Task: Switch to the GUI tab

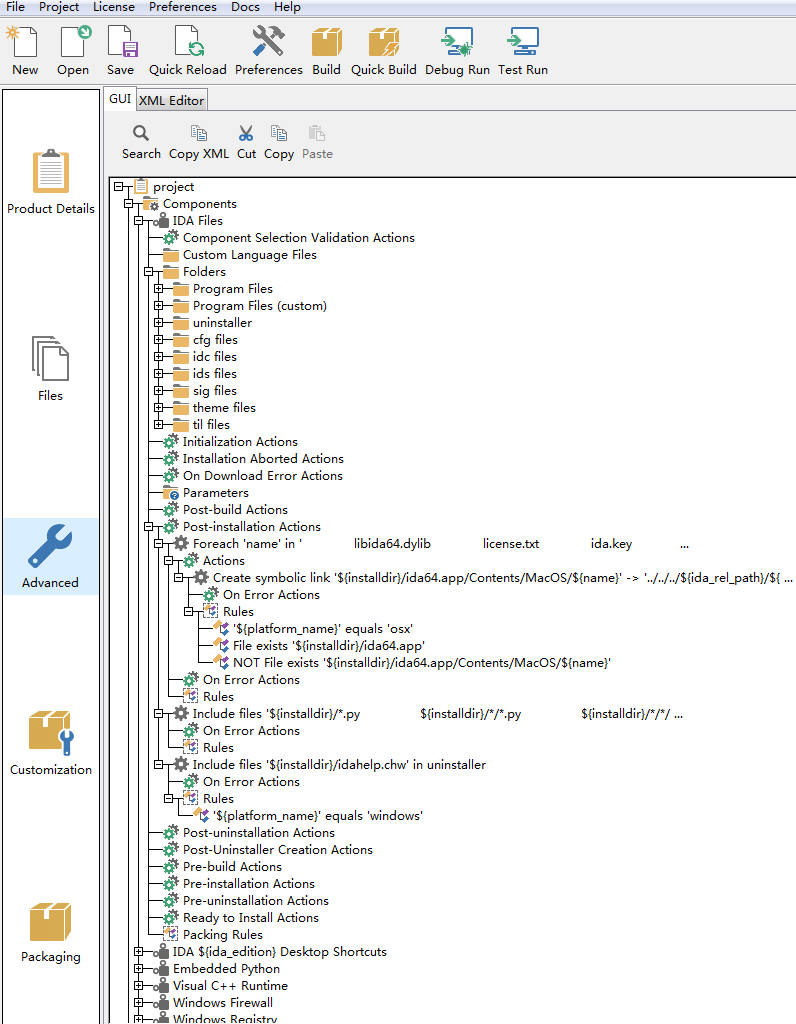Action: (120, 99)
